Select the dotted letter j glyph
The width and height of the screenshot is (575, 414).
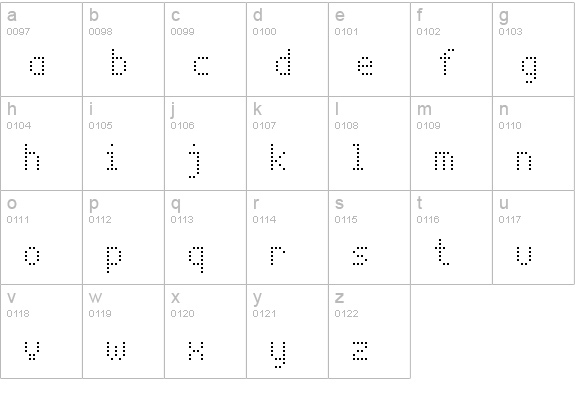(x=195, y=161)
